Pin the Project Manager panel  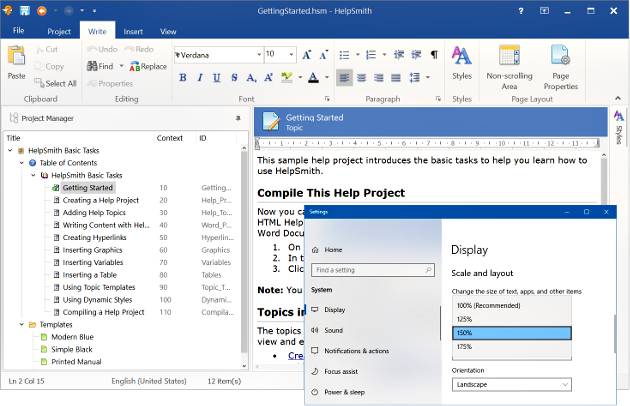pos(238,118)
